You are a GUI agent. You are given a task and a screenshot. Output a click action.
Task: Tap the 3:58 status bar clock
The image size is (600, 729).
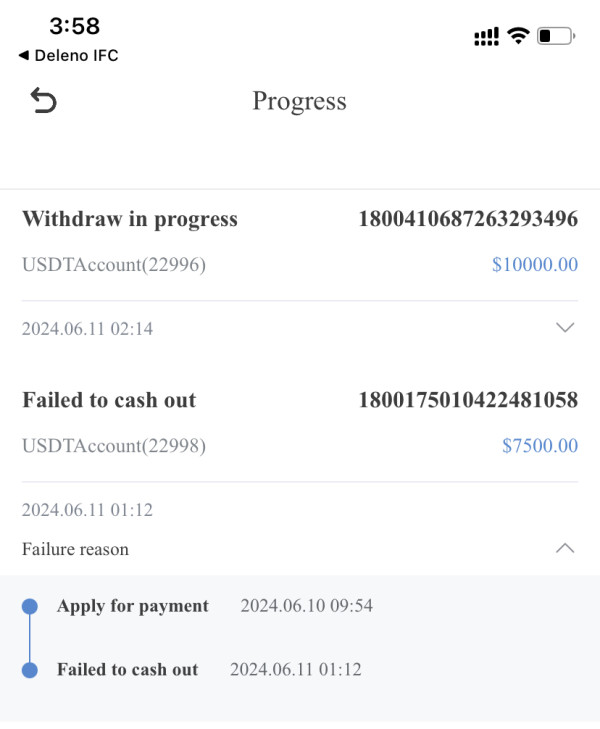pyautogui.click(x=74, y=26)
